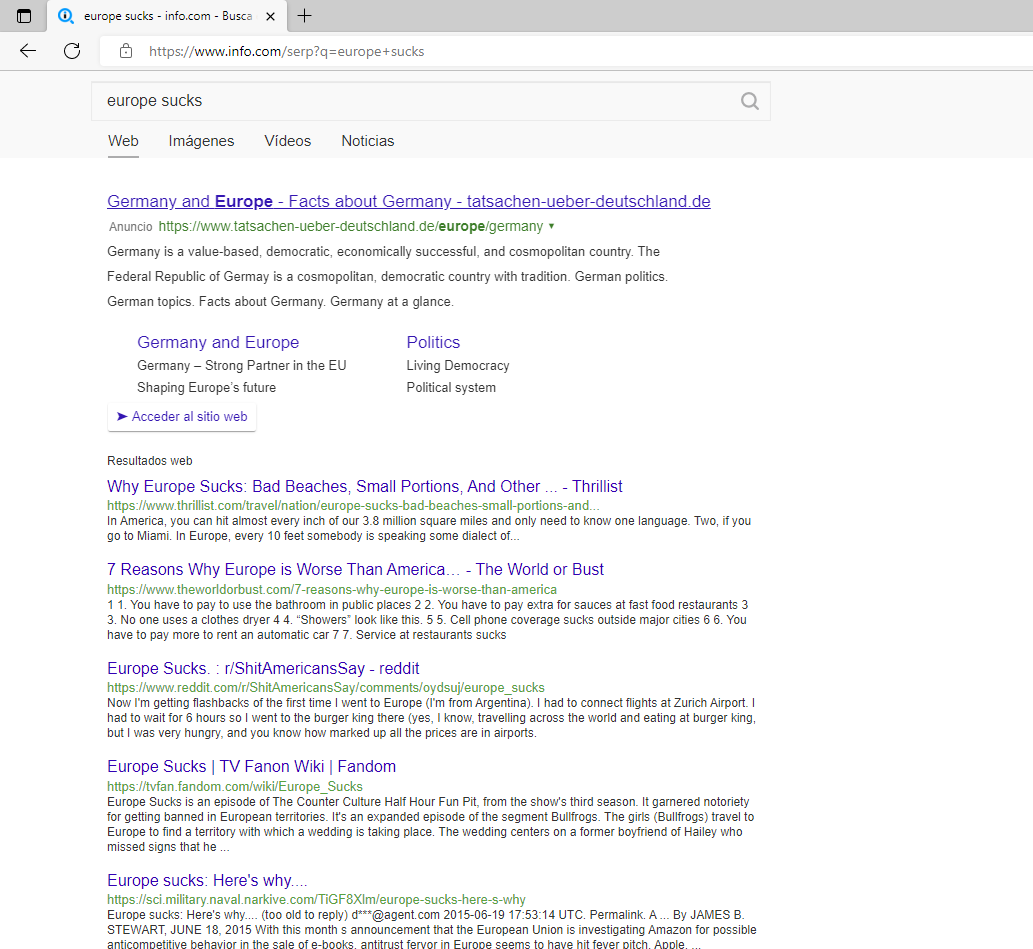Open Why Europe Sucks Thrillist result
This screenshot has width=1033, height=949.
click(x=364, y=486)
